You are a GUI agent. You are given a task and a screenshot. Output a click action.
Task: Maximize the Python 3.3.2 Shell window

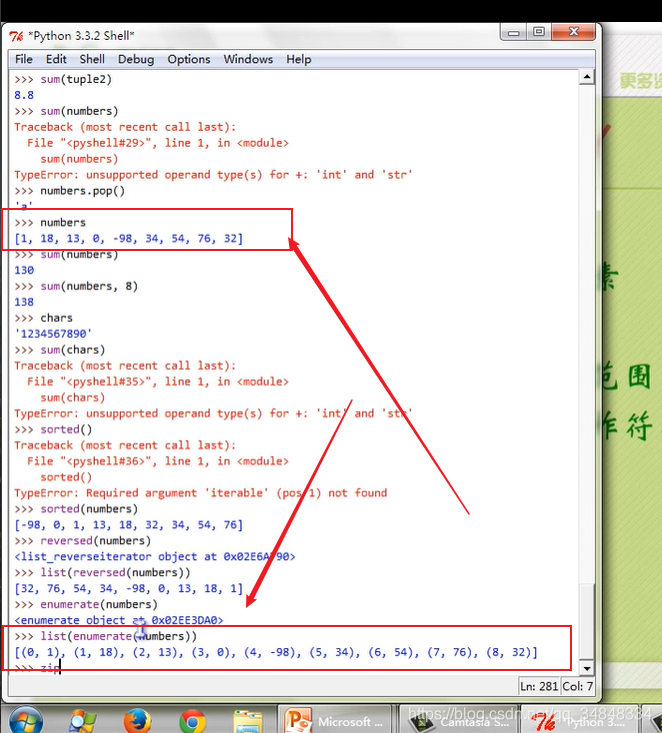[x=539, y=32]
